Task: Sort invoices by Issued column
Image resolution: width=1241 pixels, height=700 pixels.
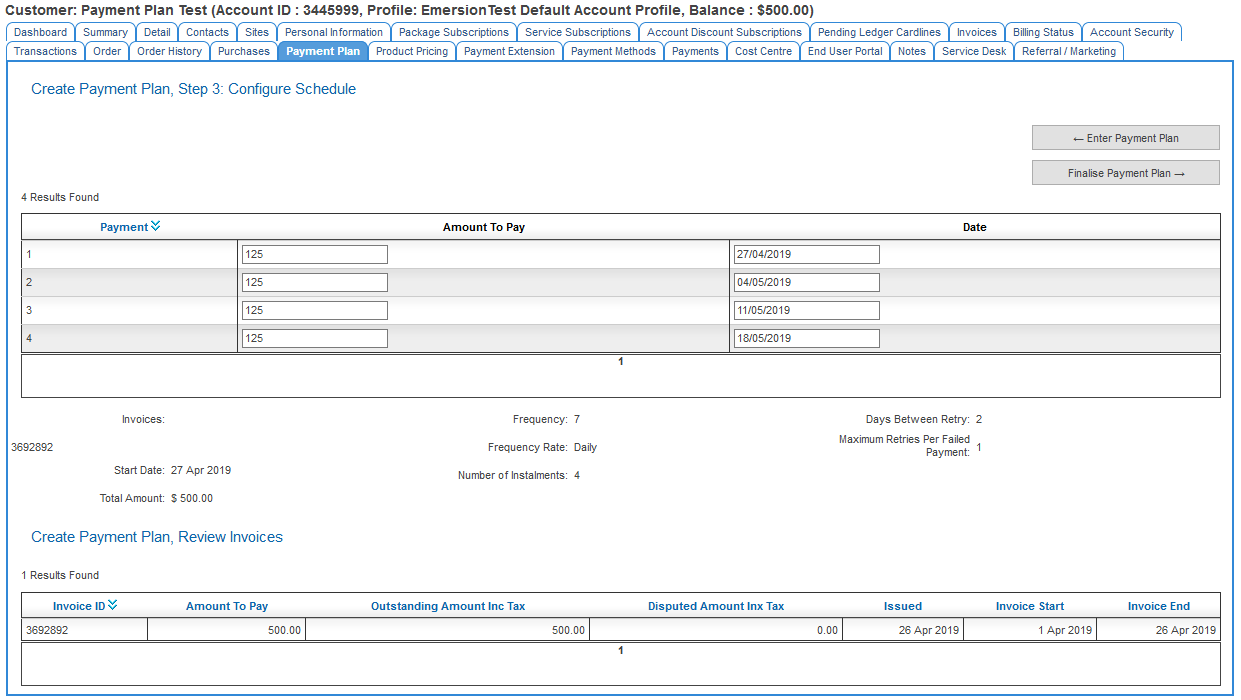Action: 902,606
